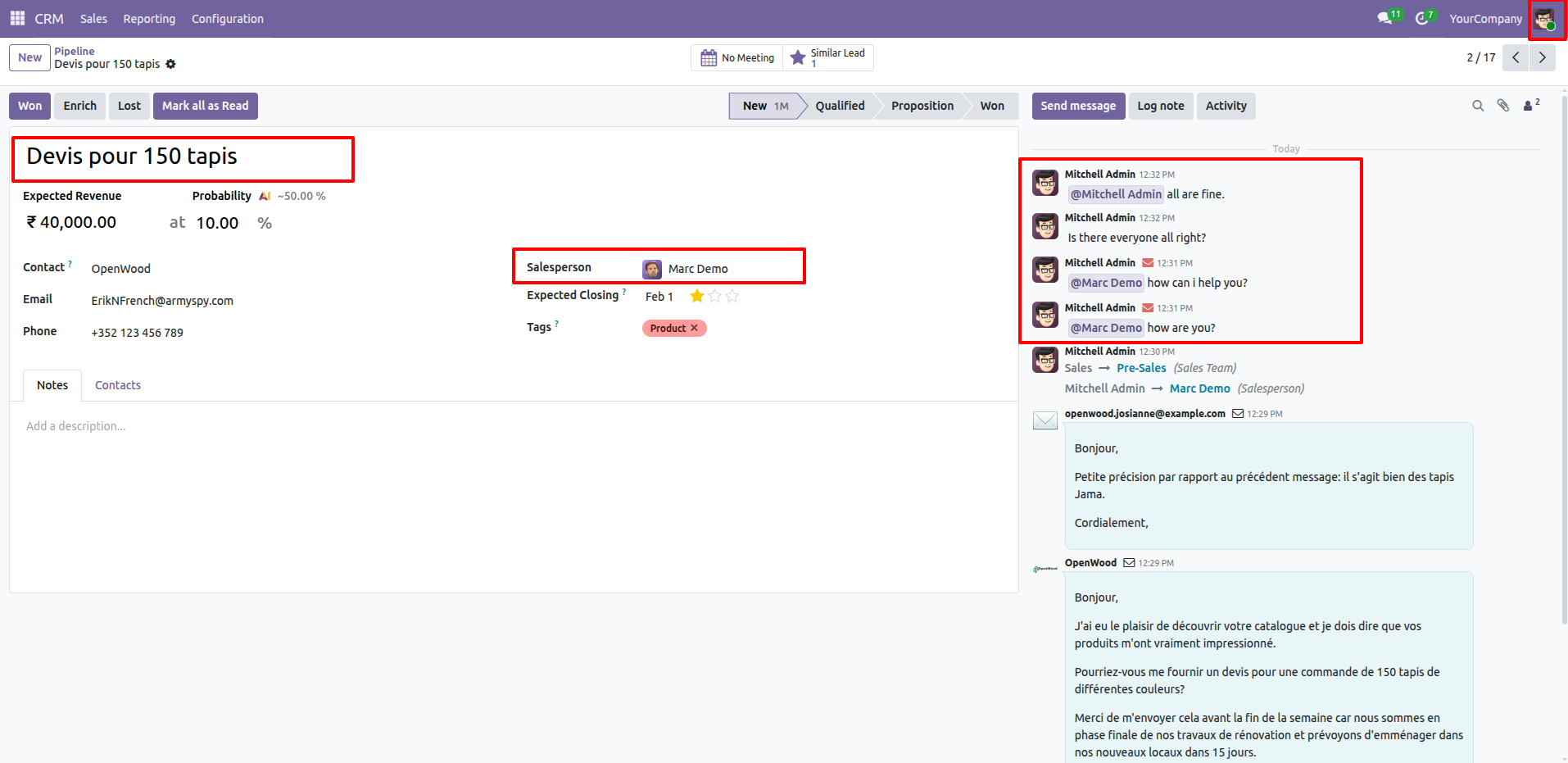Toggle the first priority star
Image resolution: width=1568 pixels, height=763 pixels.
(697, 296)
